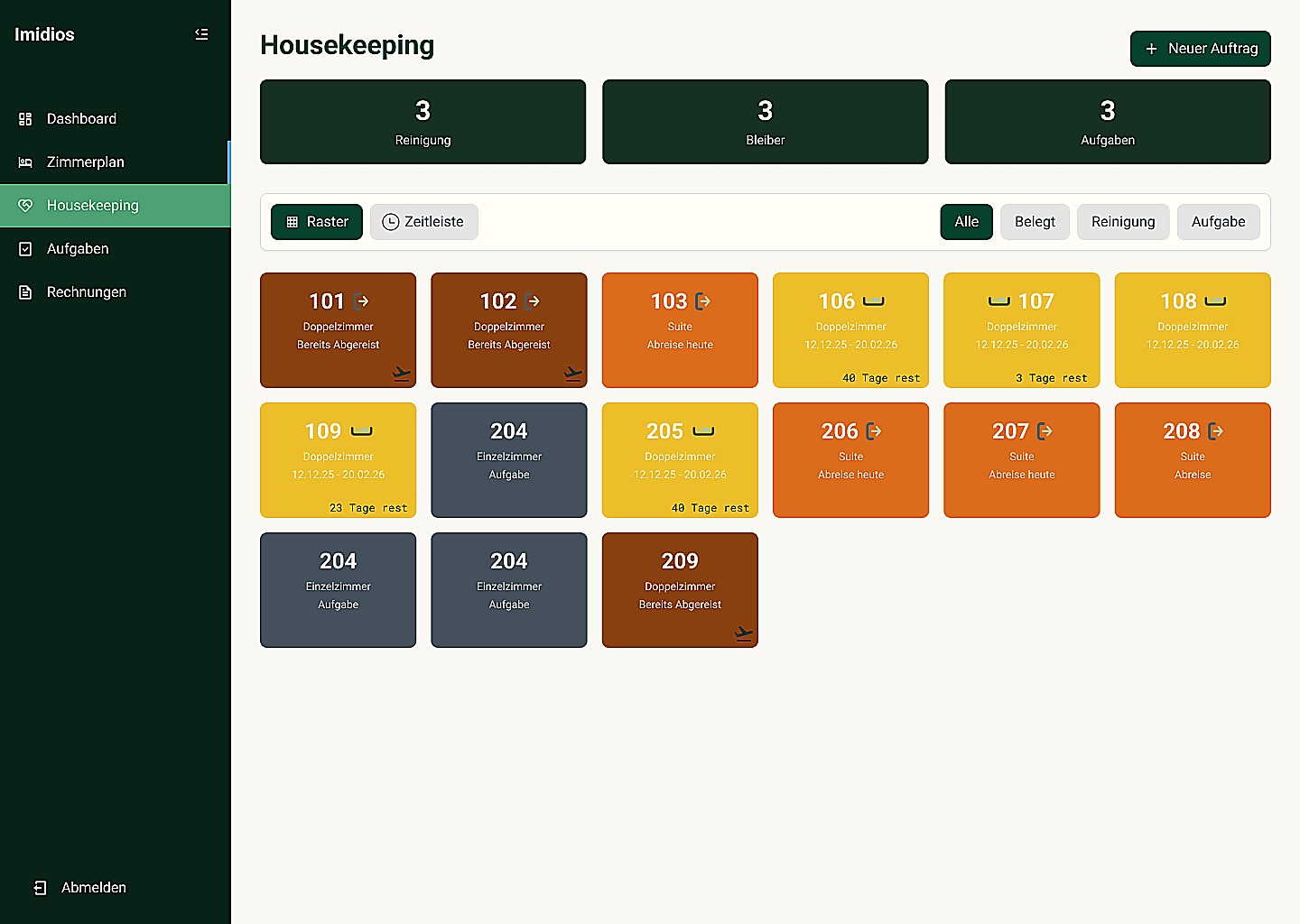Click the date range text on room 108
Screen dimensions: 1300x924
pos(1193,345)
